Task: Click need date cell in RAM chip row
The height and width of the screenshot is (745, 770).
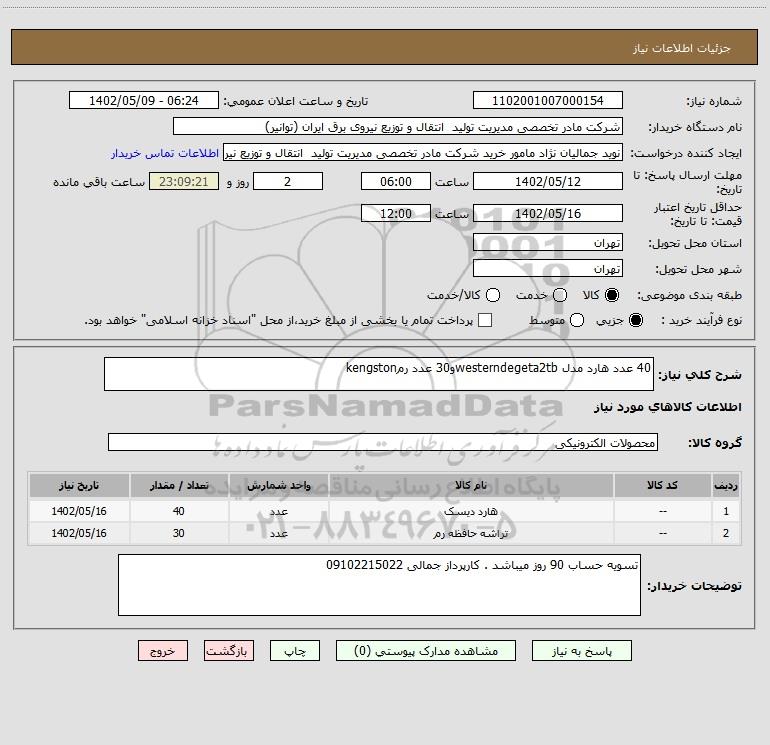Action: [79, 533]
